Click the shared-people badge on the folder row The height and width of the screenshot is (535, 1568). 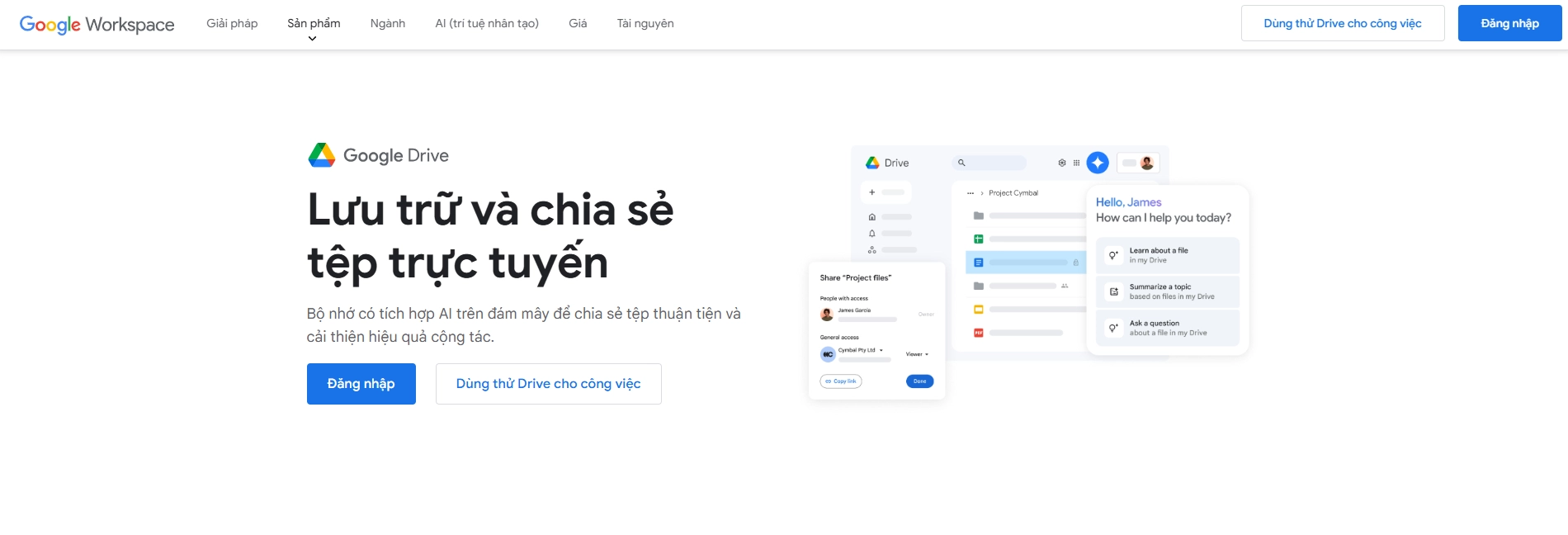1065,286
